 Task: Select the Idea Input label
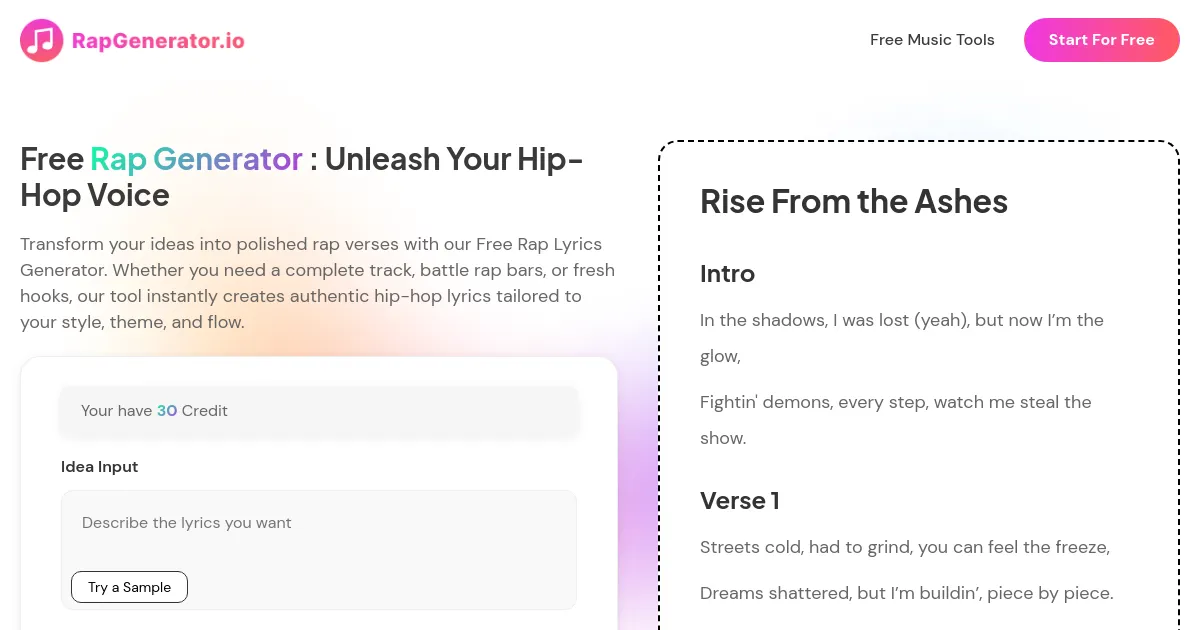point(99,466)
